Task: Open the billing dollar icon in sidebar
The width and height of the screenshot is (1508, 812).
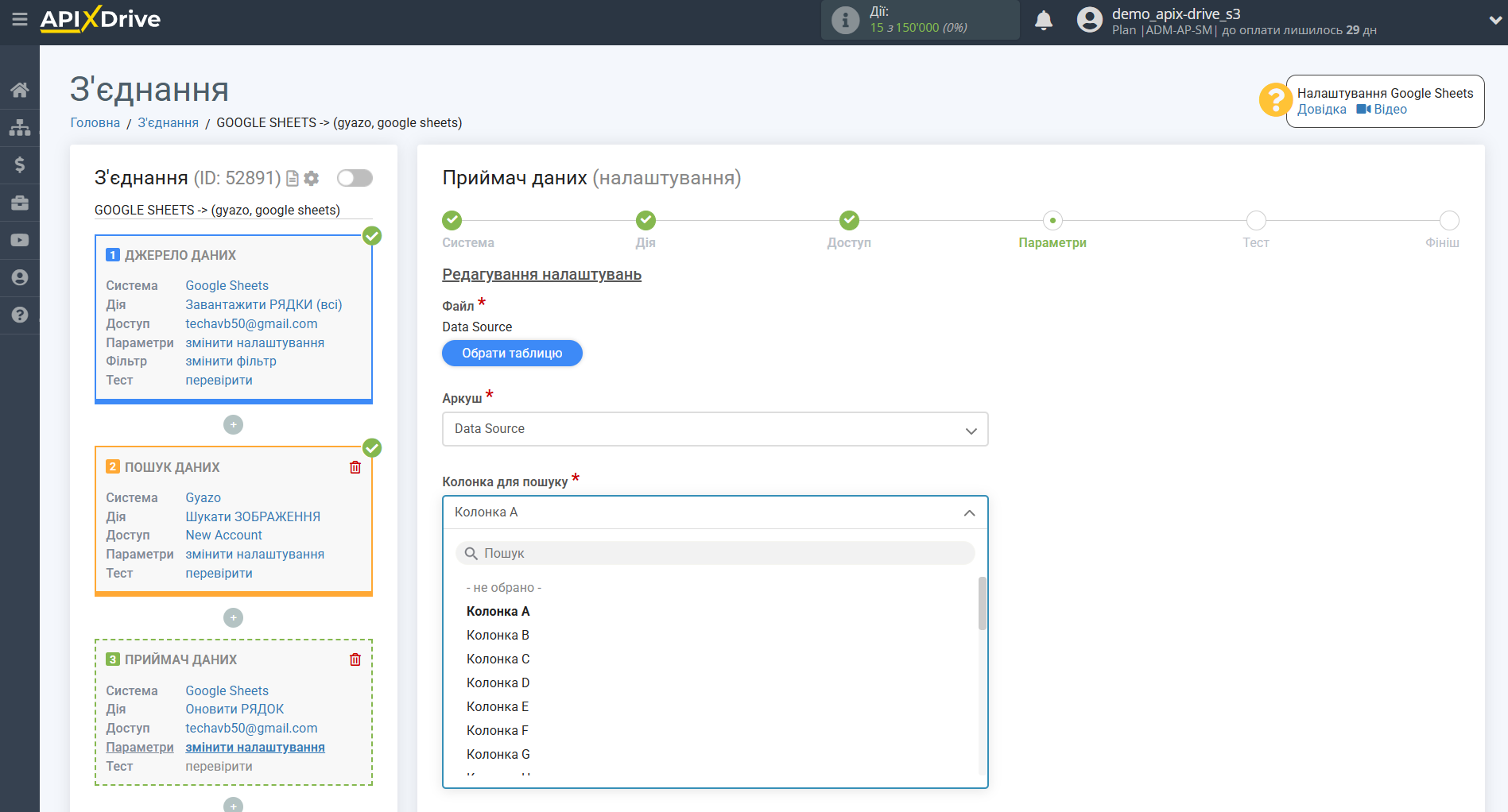Action: [20, 164]
